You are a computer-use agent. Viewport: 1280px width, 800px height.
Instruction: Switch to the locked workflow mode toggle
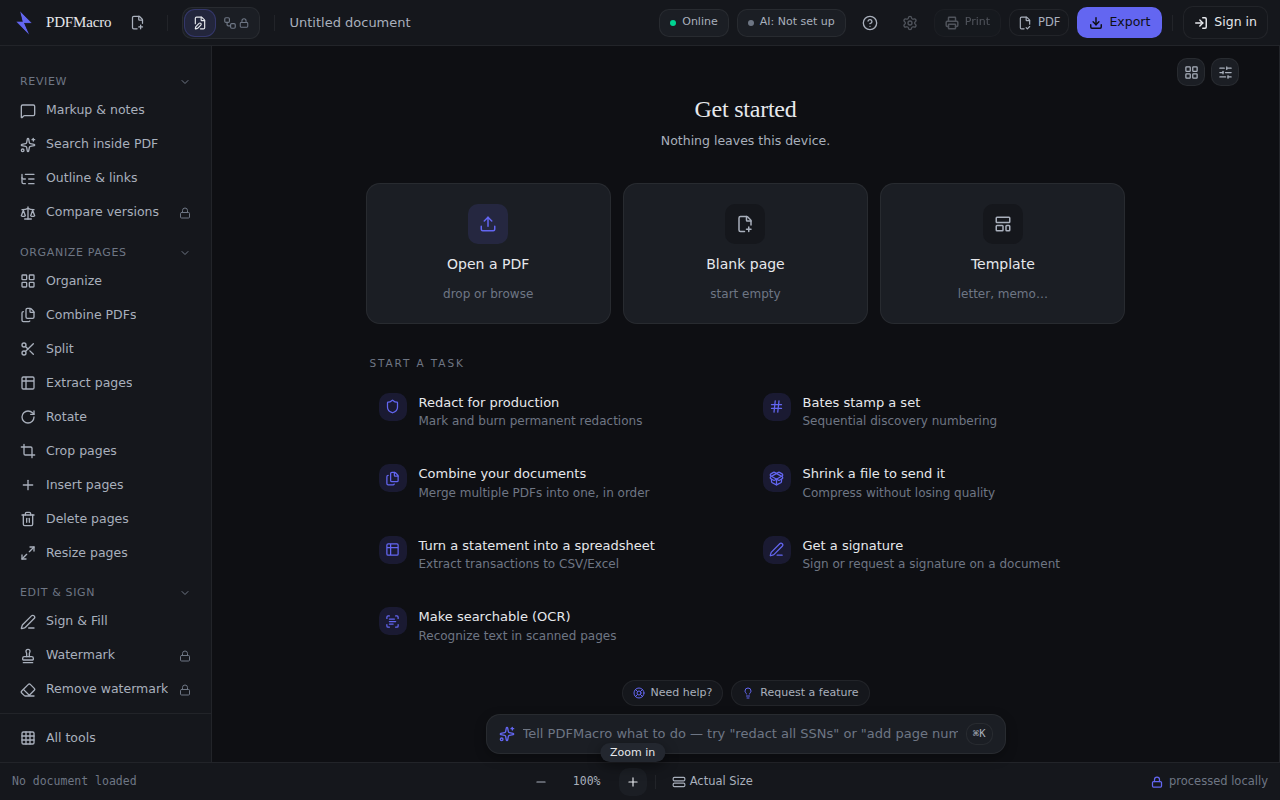pyautogui.click(x=237, y=22)
